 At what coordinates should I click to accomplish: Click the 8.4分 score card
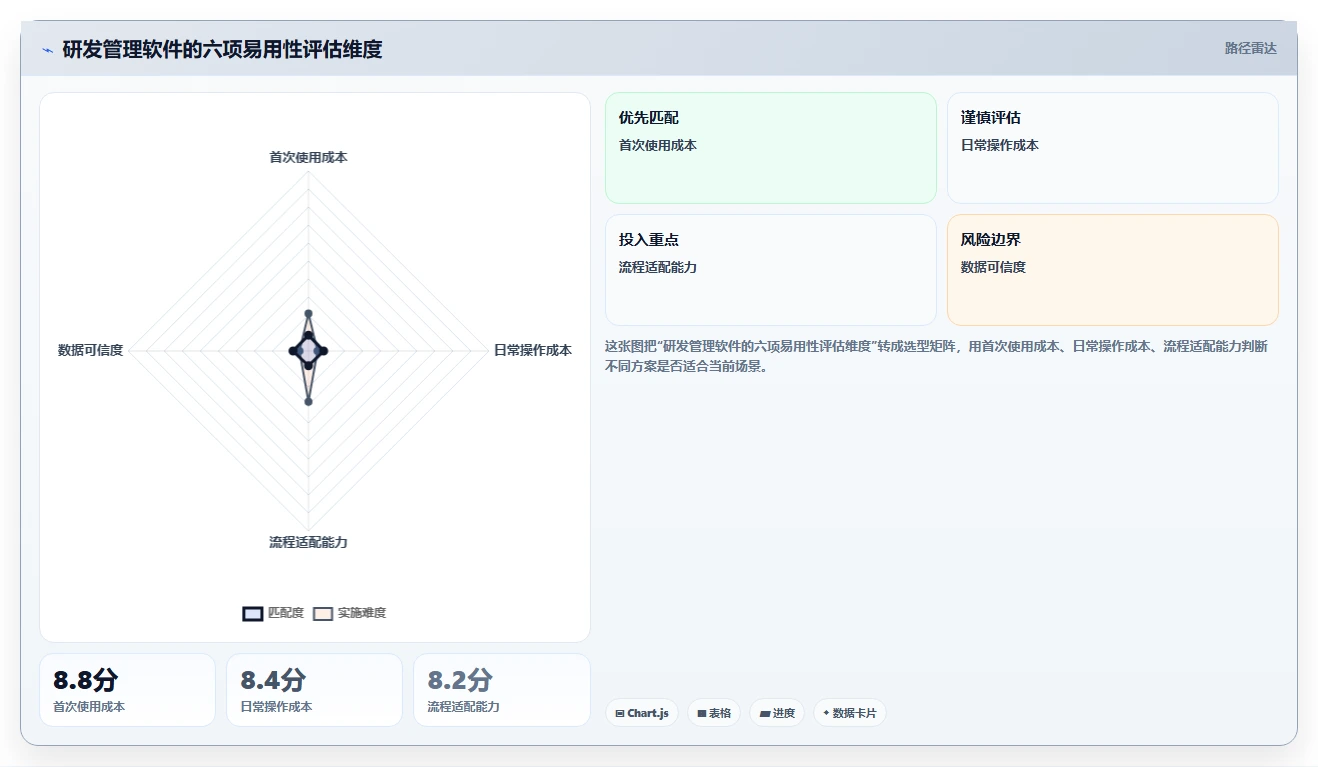point(314,690)
